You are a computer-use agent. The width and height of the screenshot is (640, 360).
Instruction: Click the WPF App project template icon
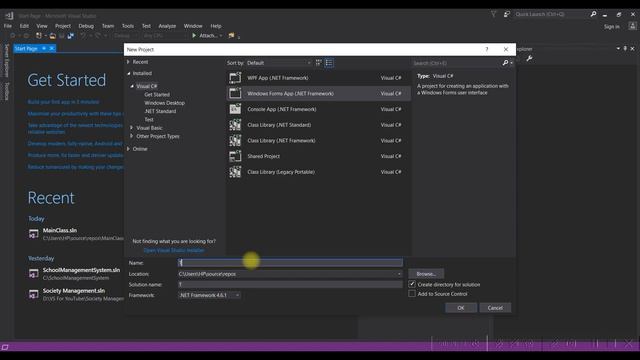point(235,78)
